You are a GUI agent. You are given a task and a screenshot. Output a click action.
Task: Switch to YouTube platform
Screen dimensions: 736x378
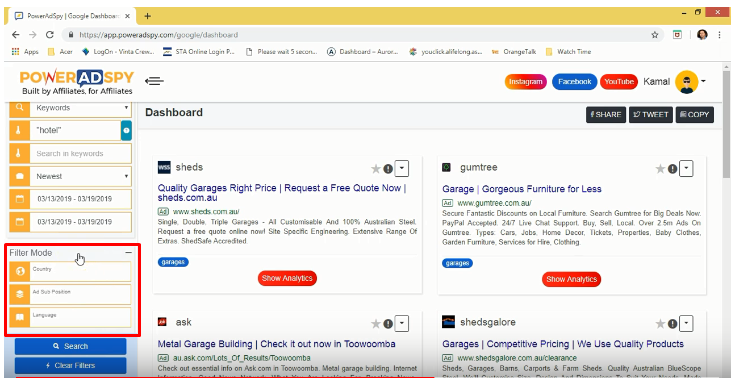pos(619,82)
